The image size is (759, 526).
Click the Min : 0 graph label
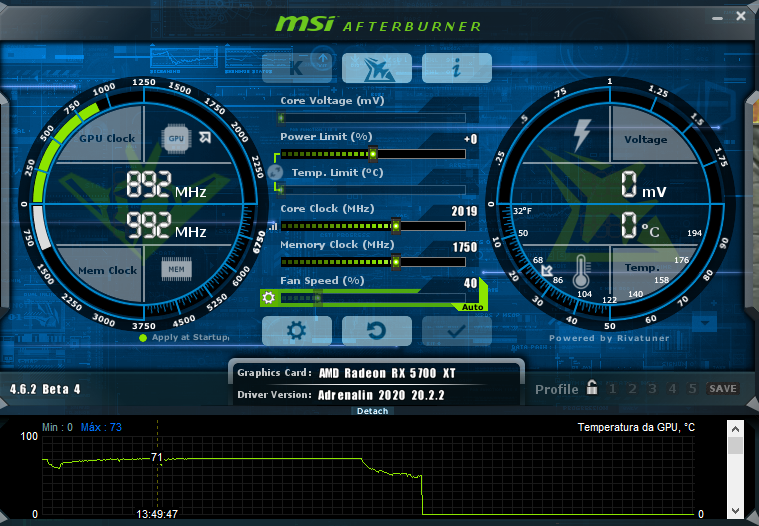coord(57,427)
